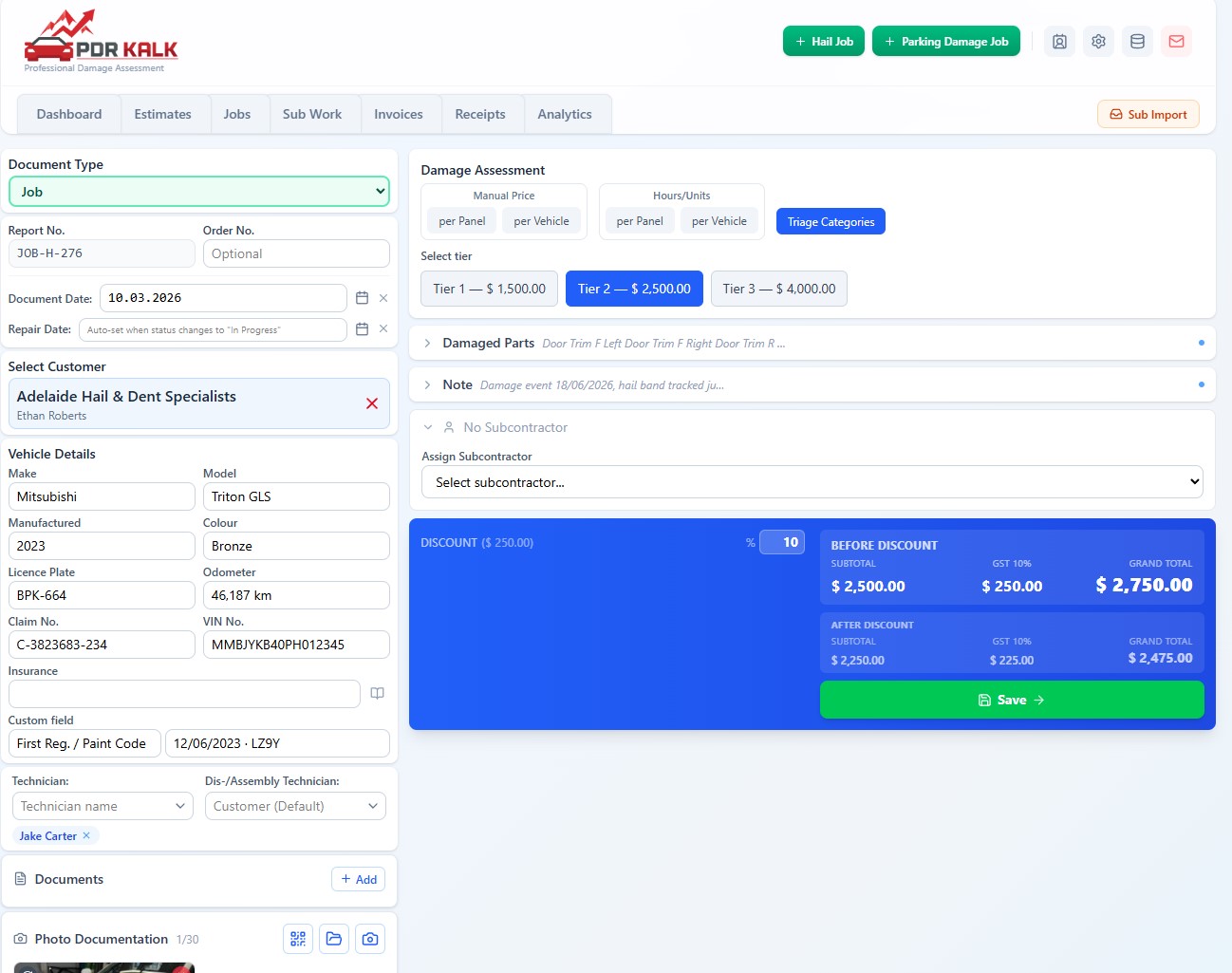Go to Jobs tab
Screen dimensions: 1232x973
click(x=237, y=114)
